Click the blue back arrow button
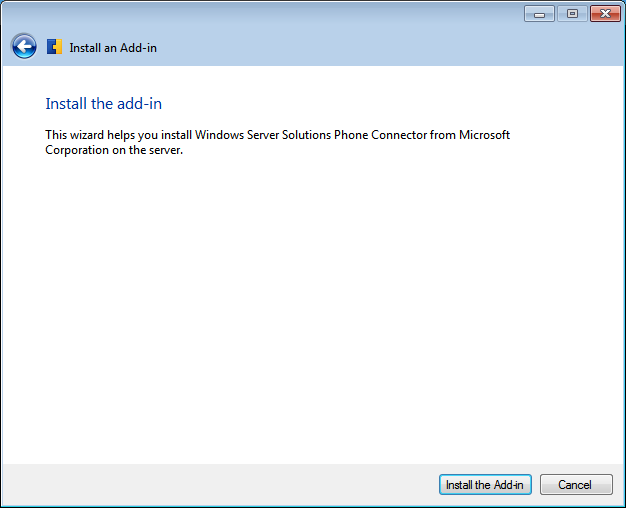 click(24, 46)
